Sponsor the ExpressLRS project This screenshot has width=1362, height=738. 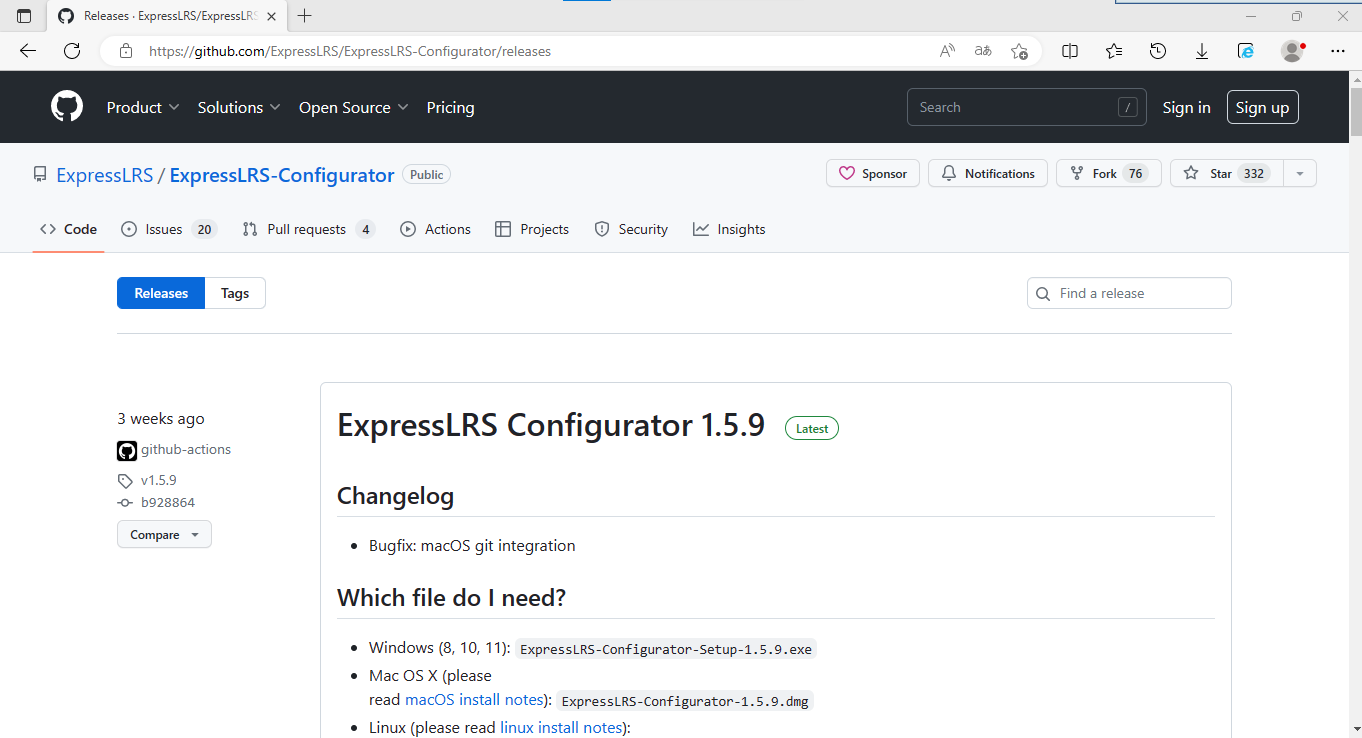[x=873, y=173]
